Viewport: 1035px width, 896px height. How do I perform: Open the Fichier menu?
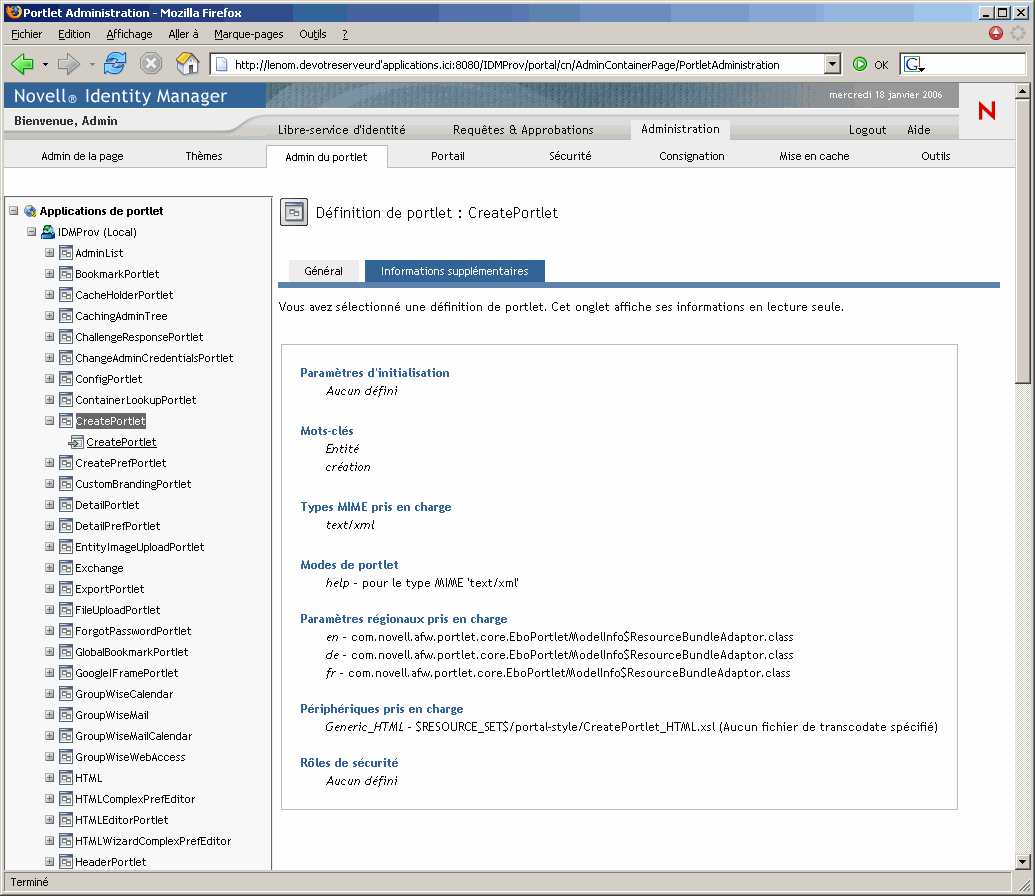click(x=26, y=34)
